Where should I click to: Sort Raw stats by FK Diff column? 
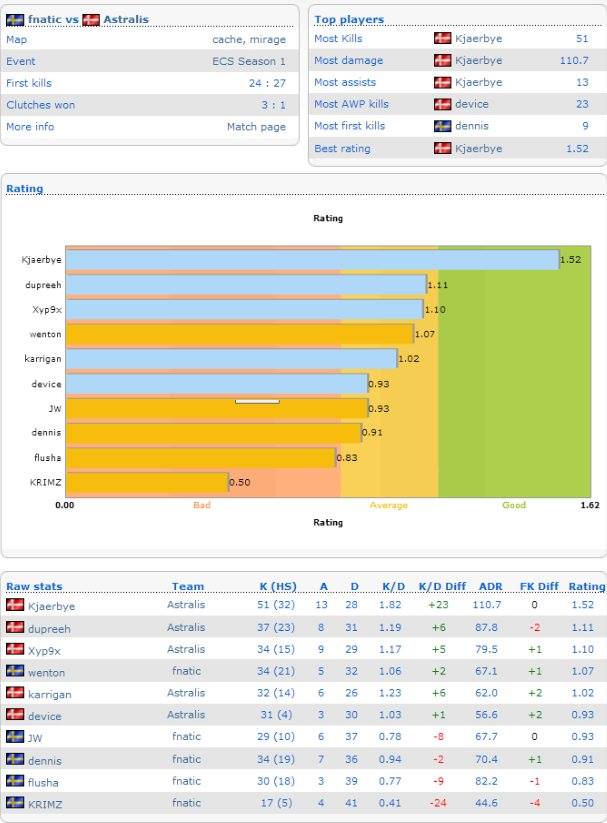pos(539,586)
